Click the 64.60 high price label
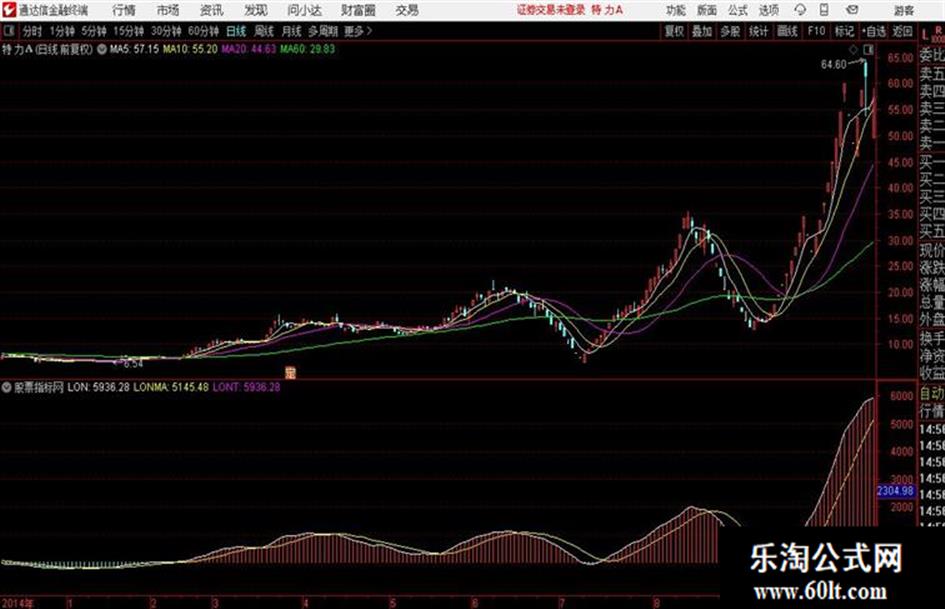945x609 pixels. click(x=834, y=65)
